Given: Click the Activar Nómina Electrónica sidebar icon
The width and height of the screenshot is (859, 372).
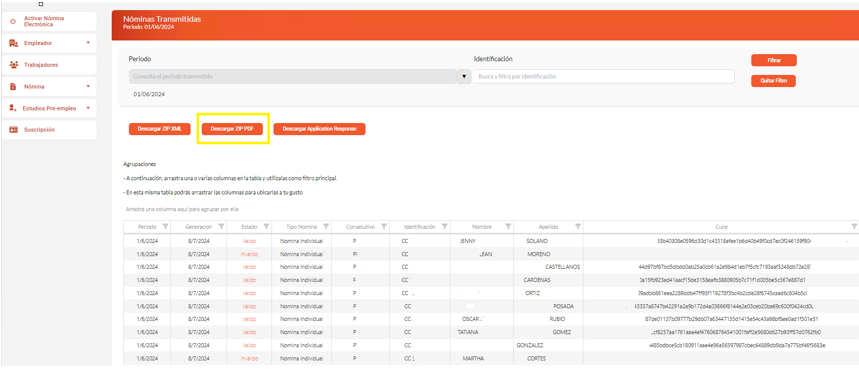Looking at the screenshot, I should pos(13,21).
